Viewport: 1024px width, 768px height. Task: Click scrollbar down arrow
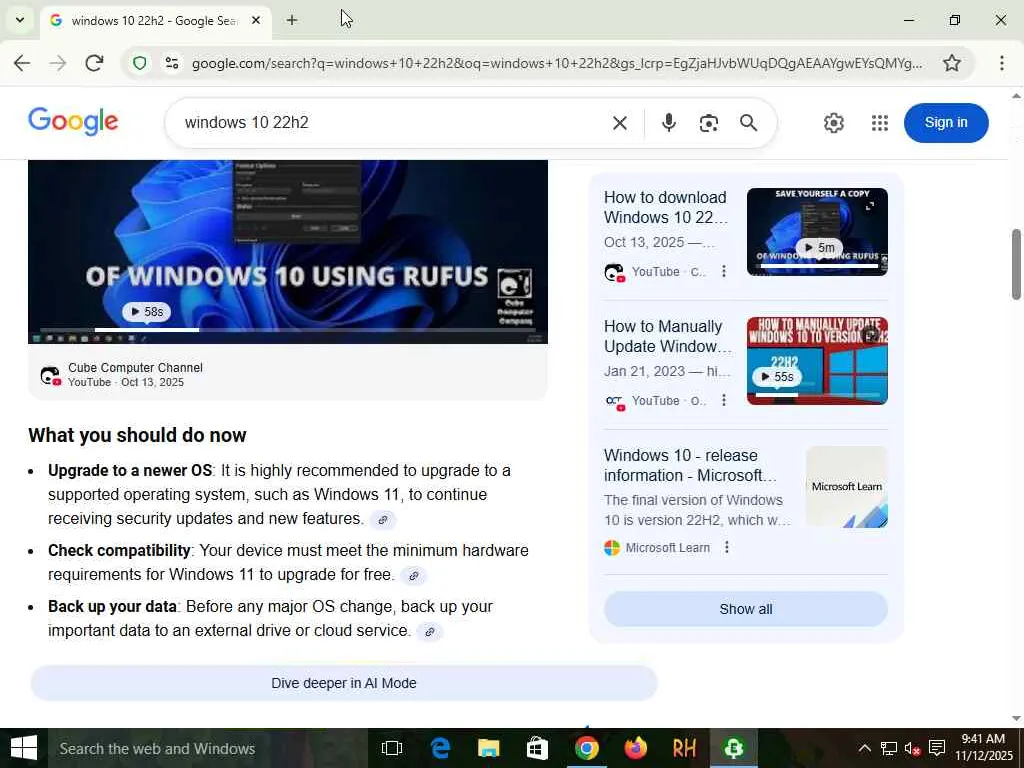[x=1016, y=719]
